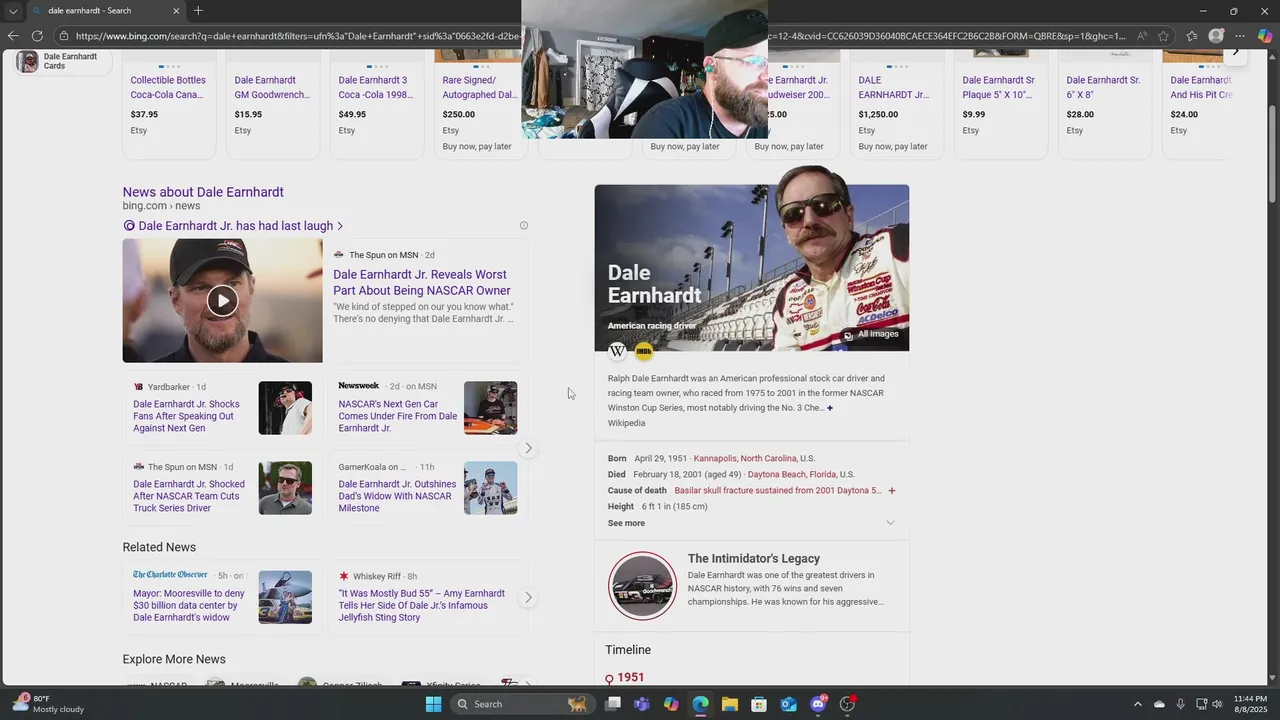Open 'Explore More News' section heading
The width and height of the screenshot is (1280, 720).
coord(174,659)
